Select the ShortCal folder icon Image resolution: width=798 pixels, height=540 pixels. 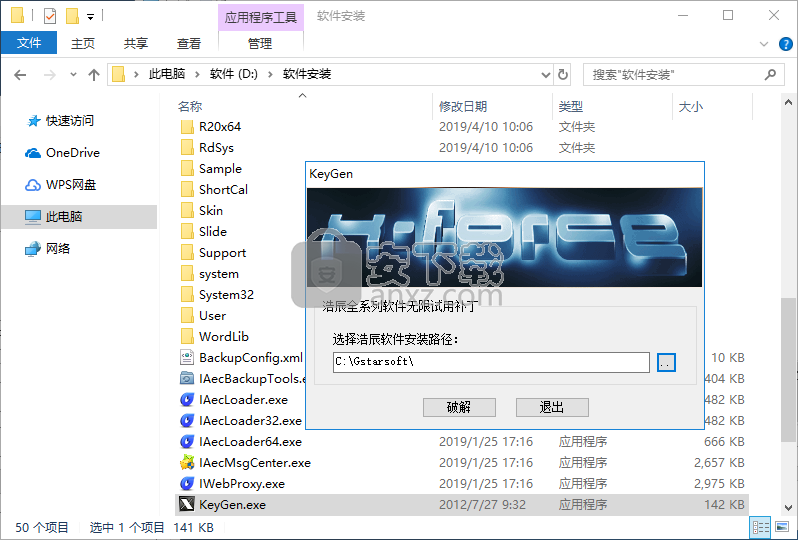pyautogui.click(x=187, y=189)
